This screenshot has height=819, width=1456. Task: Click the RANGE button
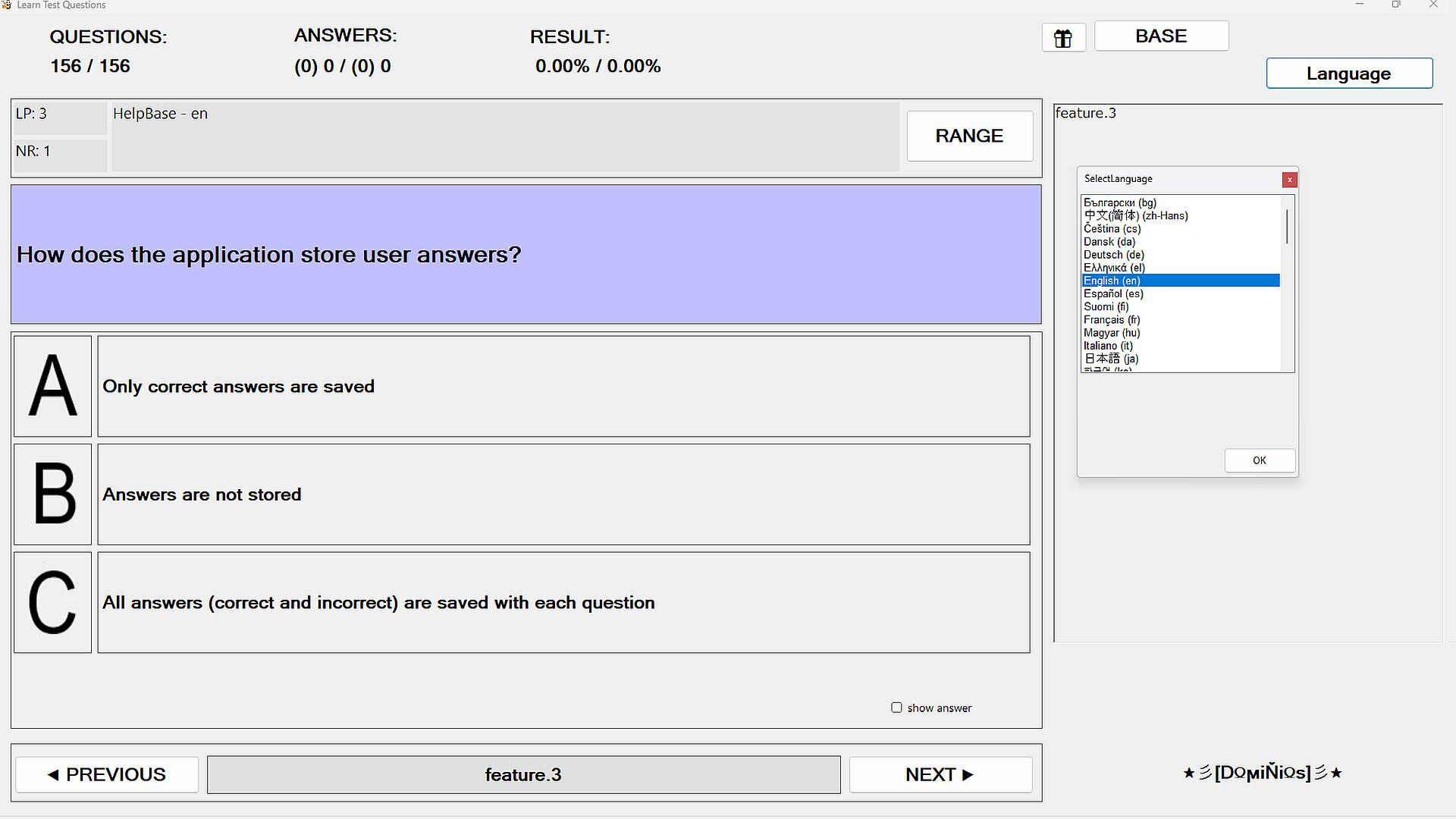[969, 136]
